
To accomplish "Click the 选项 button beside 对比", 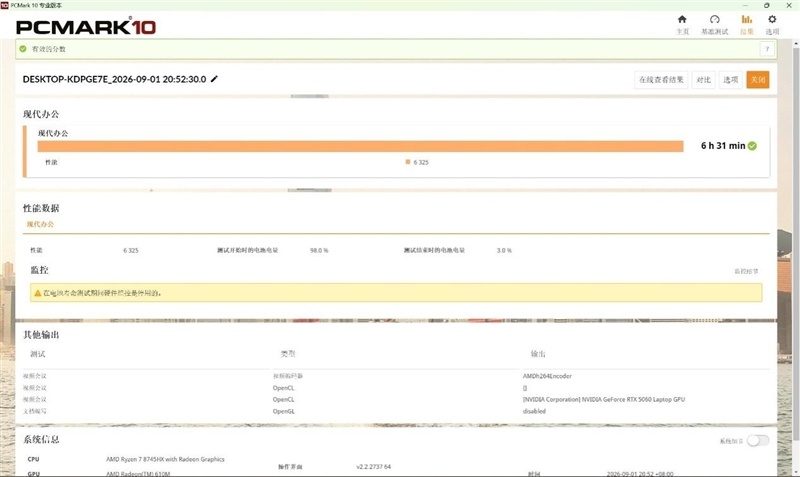I will (x=731, y=80).
